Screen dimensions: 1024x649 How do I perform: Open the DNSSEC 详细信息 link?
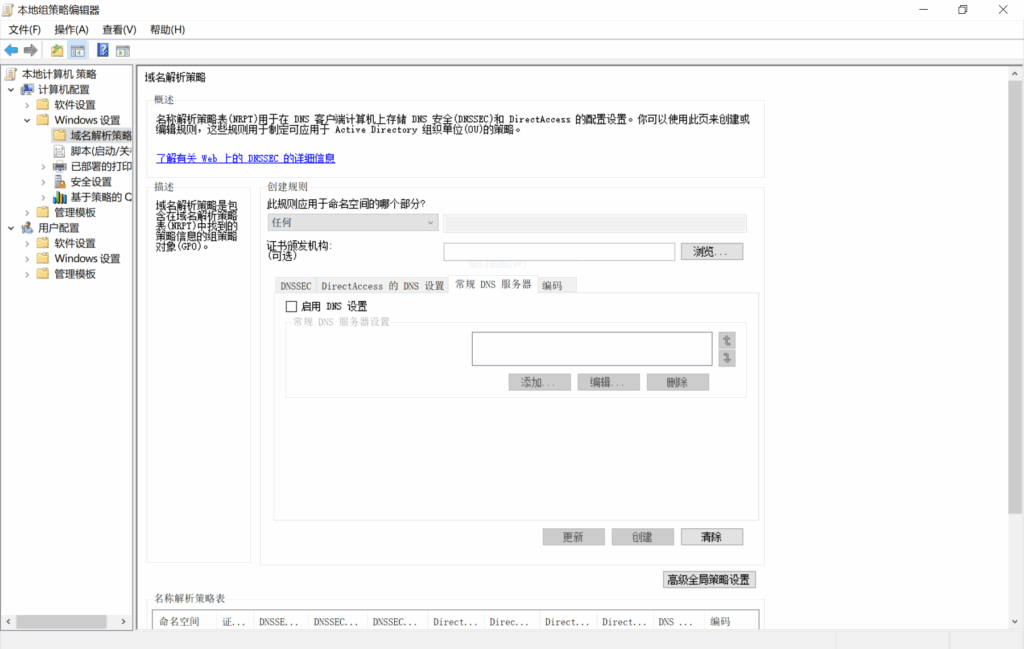(245, 157)
